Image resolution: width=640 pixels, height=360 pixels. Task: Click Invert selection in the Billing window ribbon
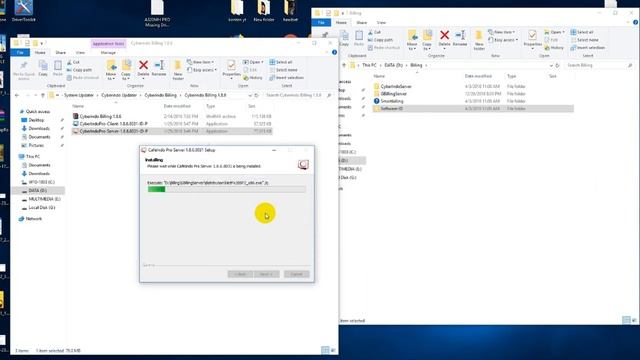coord(588,48)
